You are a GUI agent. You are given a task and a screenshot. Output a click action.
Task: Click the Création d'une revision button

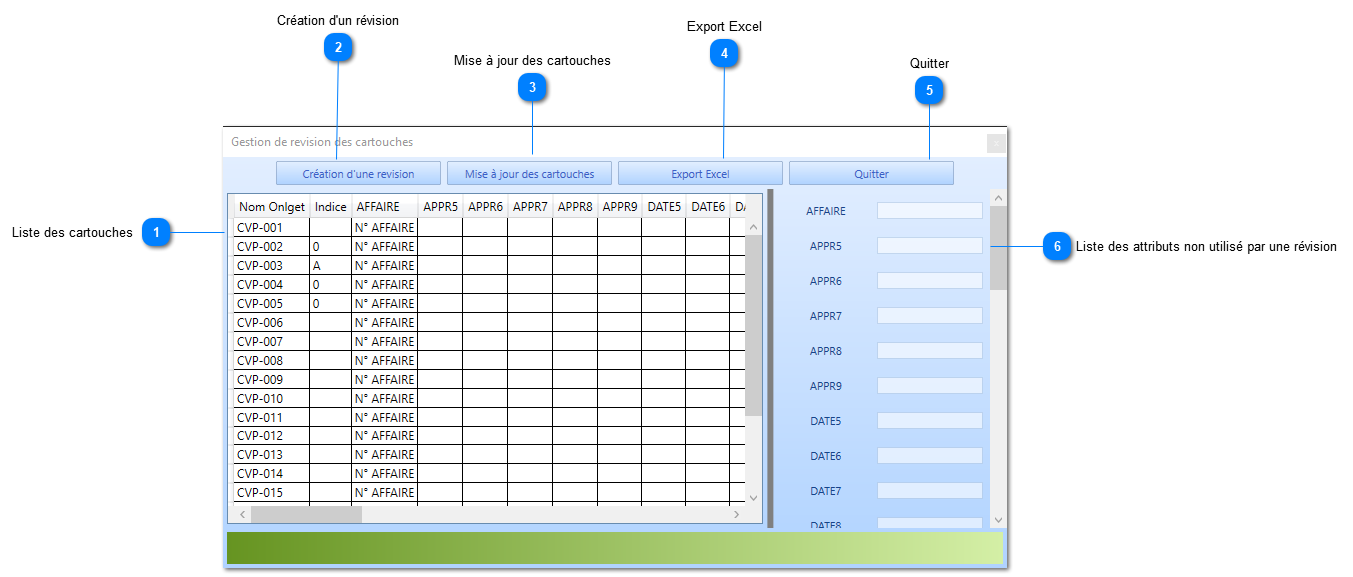(x=358, y=173)
